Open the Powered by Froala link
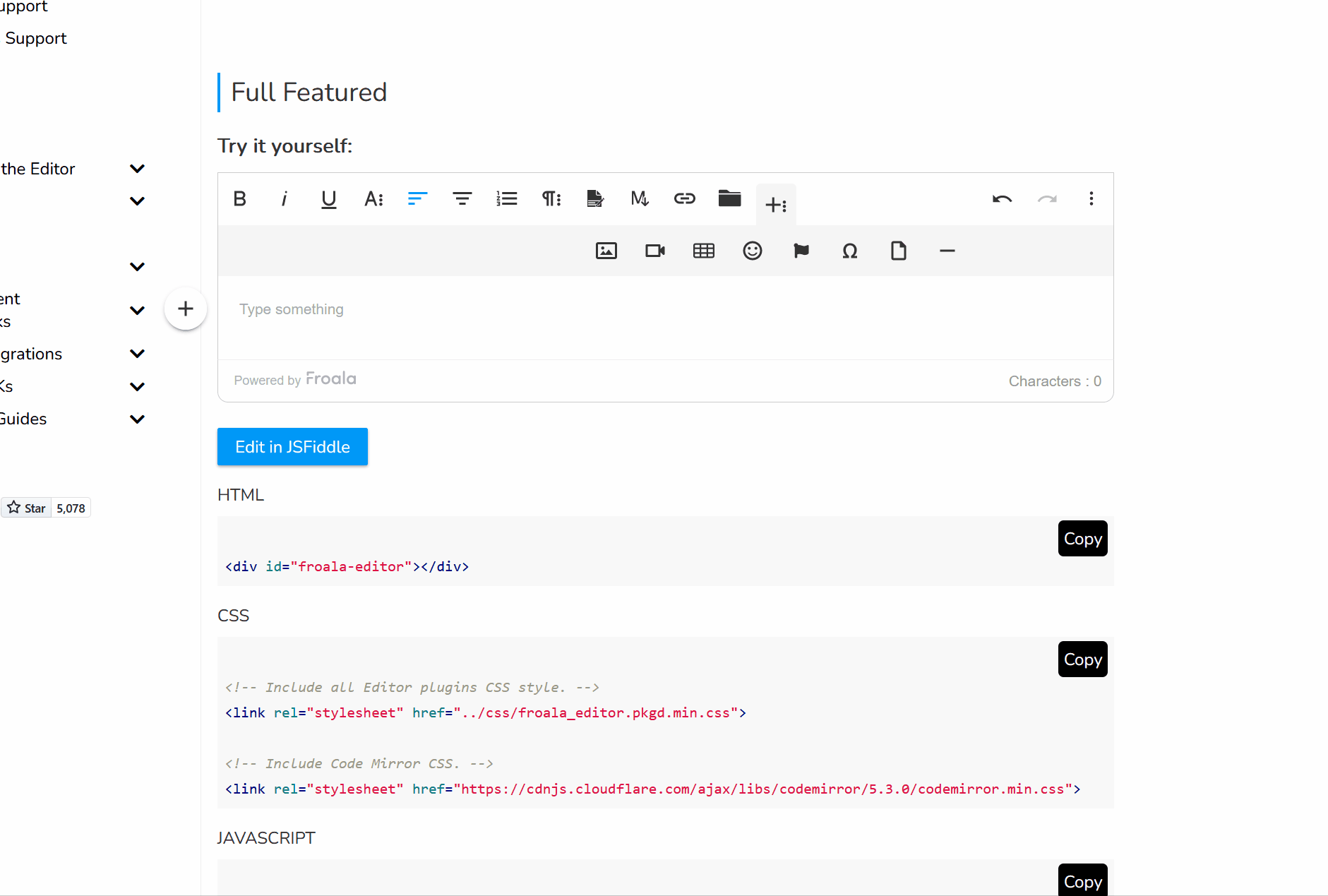Screen dimensions: 1328x896 pos(295,379)
